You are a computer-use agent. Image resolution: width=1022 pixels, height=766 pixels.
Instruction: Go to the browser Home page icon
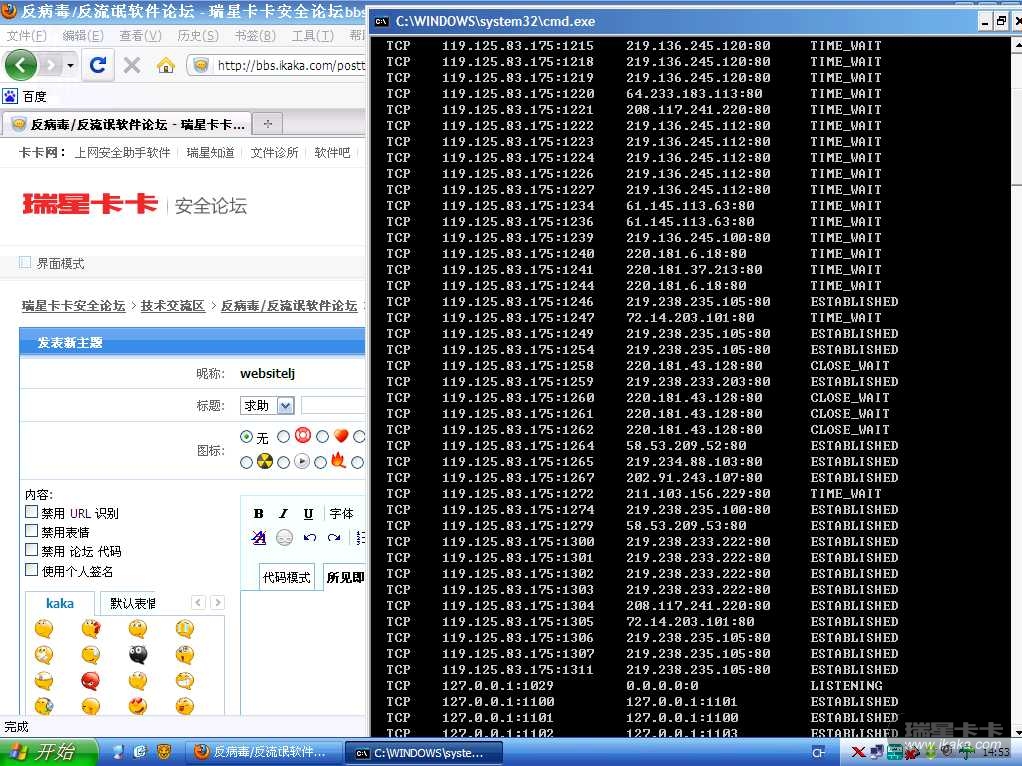pos(166,65)
